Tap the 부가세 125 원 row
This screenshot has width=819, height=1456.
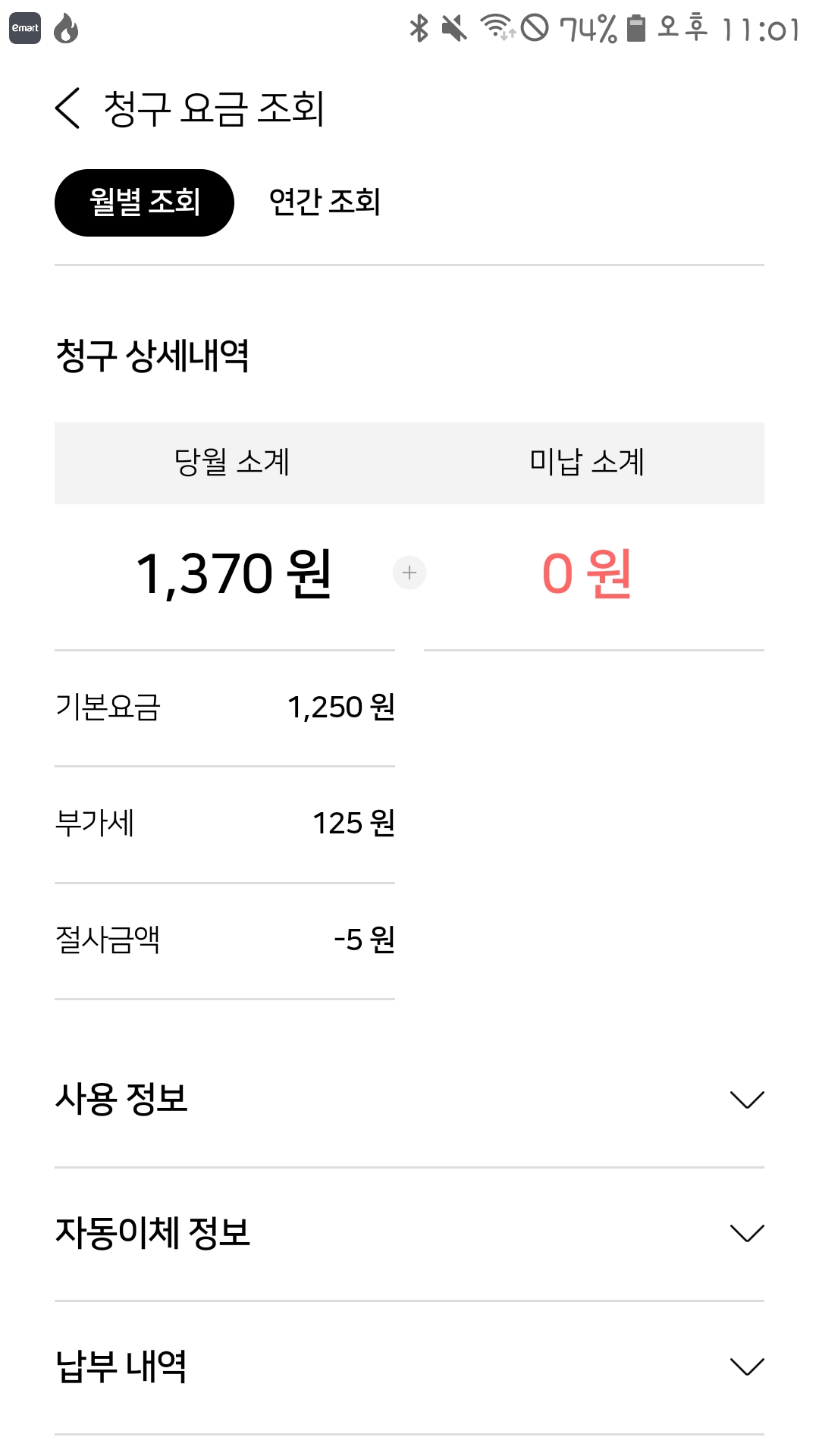[x=224, y=824]
